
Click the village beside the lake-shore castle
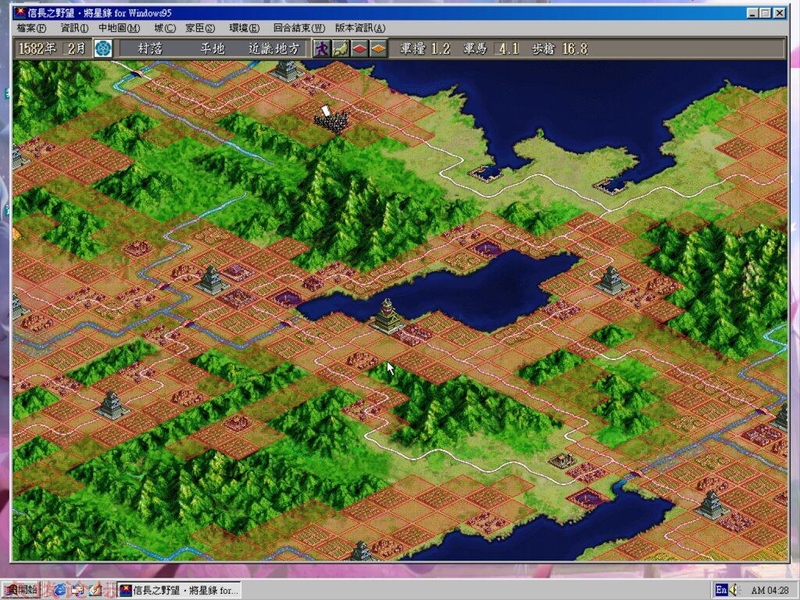(x=414, y=334)
